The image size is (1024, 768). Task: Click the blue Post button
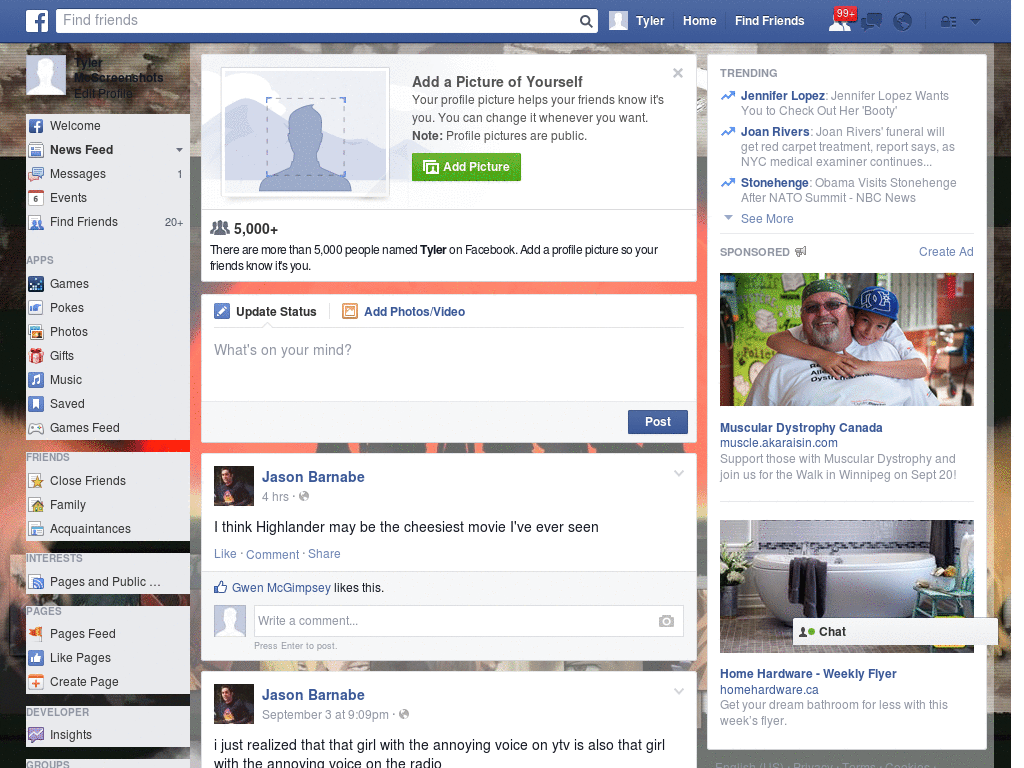(x=658, y=422)
